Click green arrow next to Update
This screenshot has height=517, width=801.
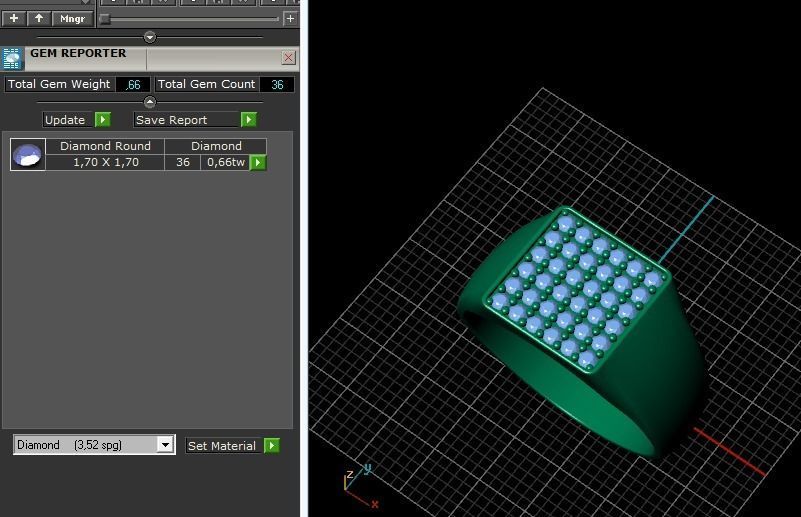coord(103,120)
